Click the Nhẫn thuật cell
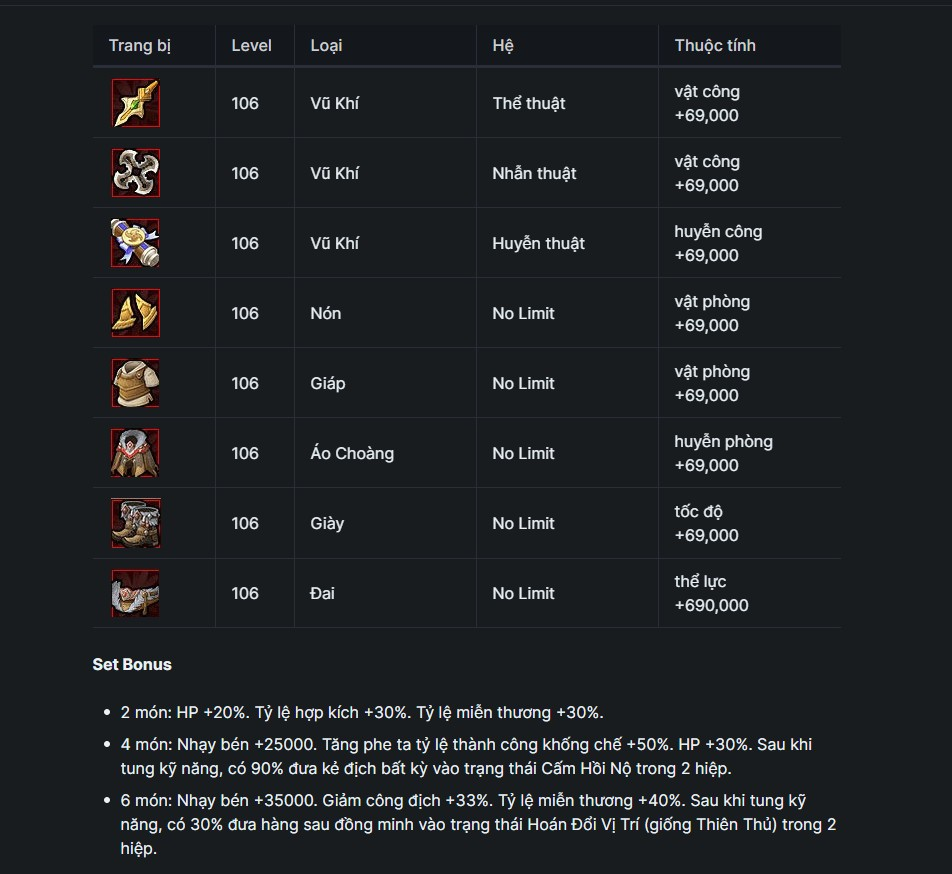The height and width of the screenshot is (874, 952). tap(534, 174)
